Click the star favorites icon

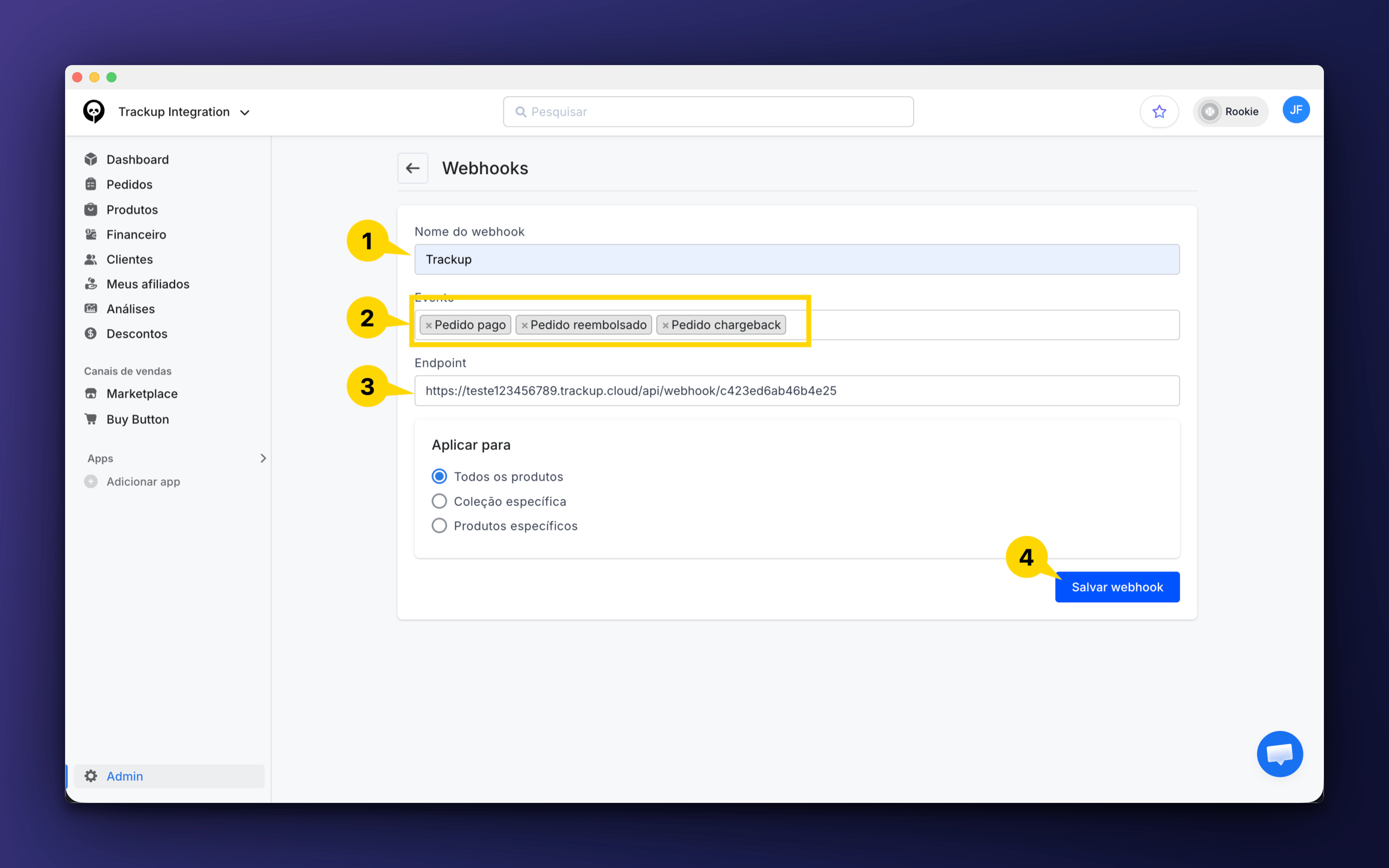(1159, 111)
